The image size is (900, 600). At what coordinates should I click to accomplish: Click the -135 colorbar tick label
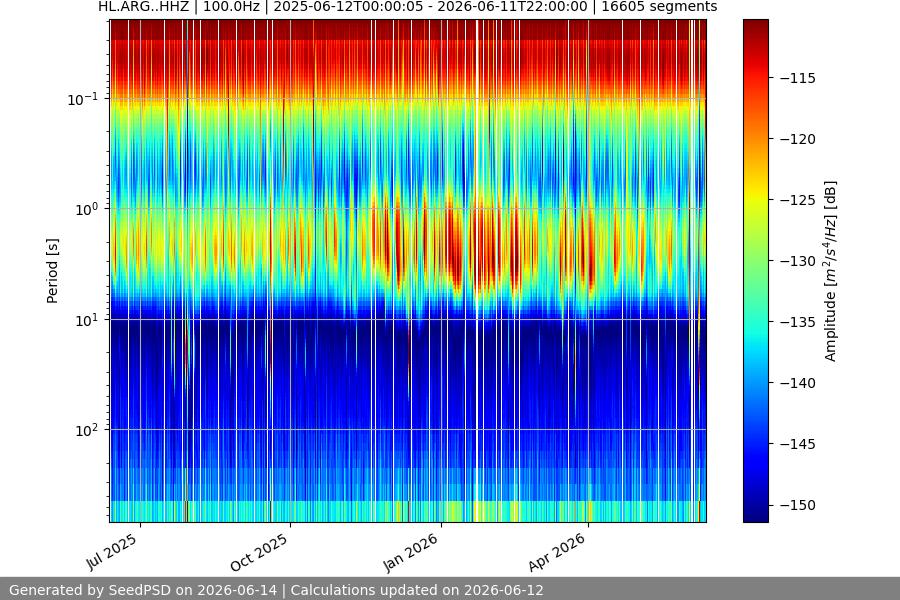798,322
